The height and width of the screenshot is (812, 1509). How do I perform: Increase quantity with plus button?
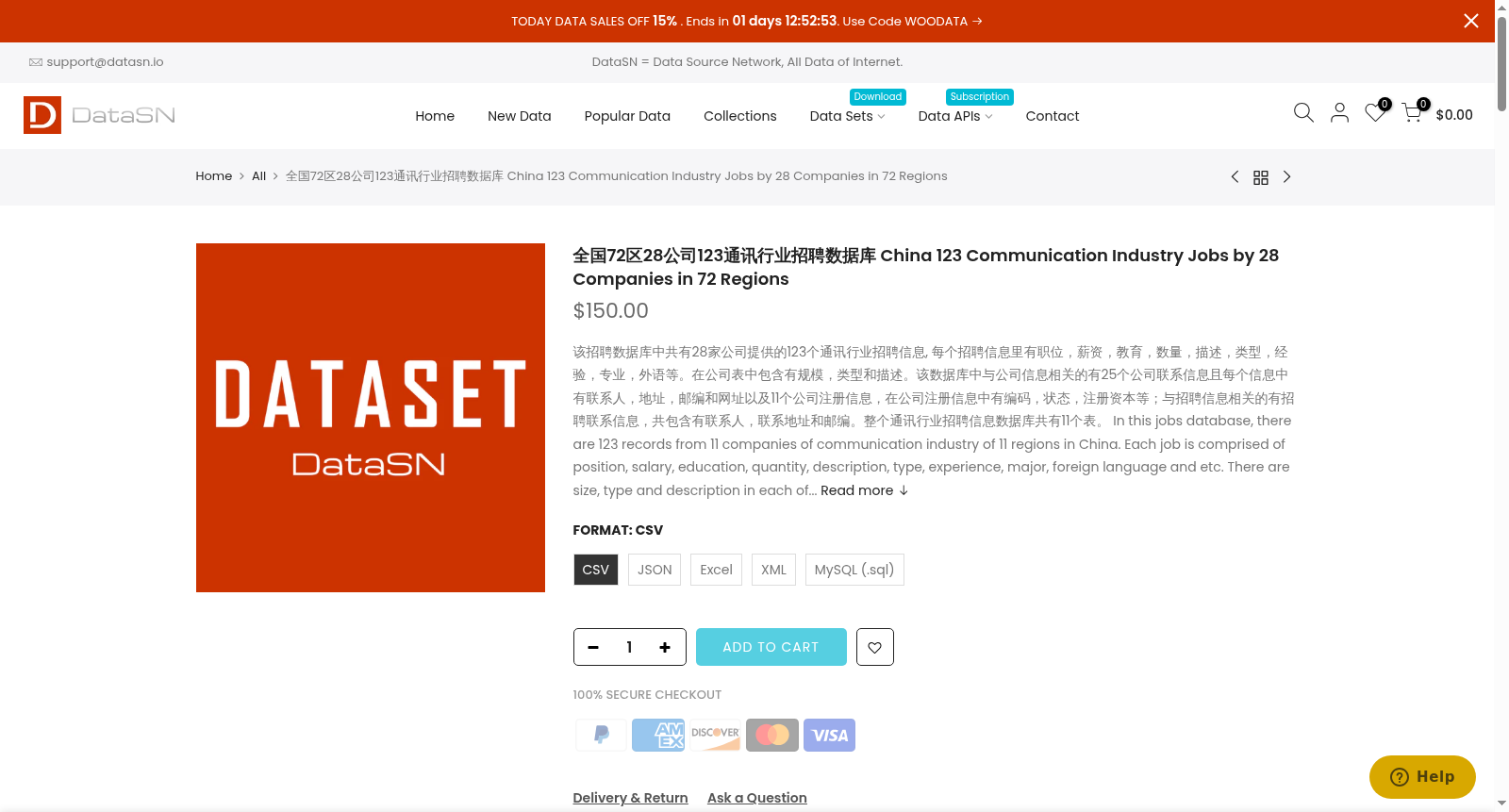click(665, 647)
